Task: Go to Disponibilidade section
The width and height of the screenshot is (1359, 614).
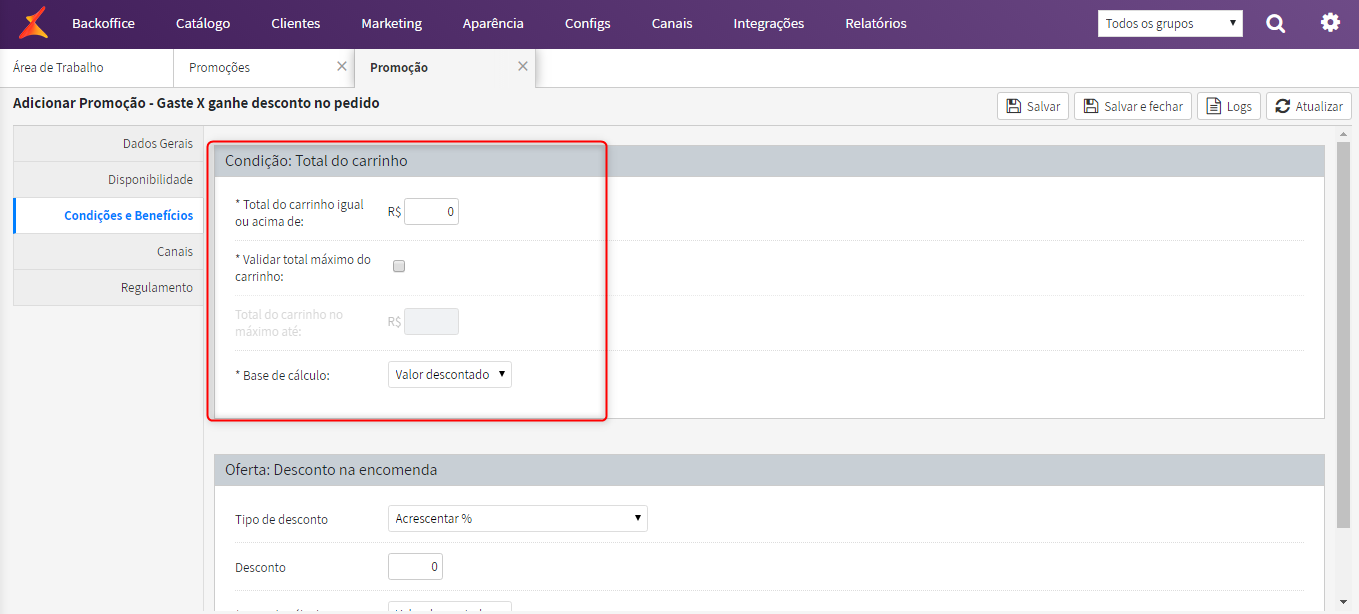Action: pyautogui.click(x=108, y=179)
